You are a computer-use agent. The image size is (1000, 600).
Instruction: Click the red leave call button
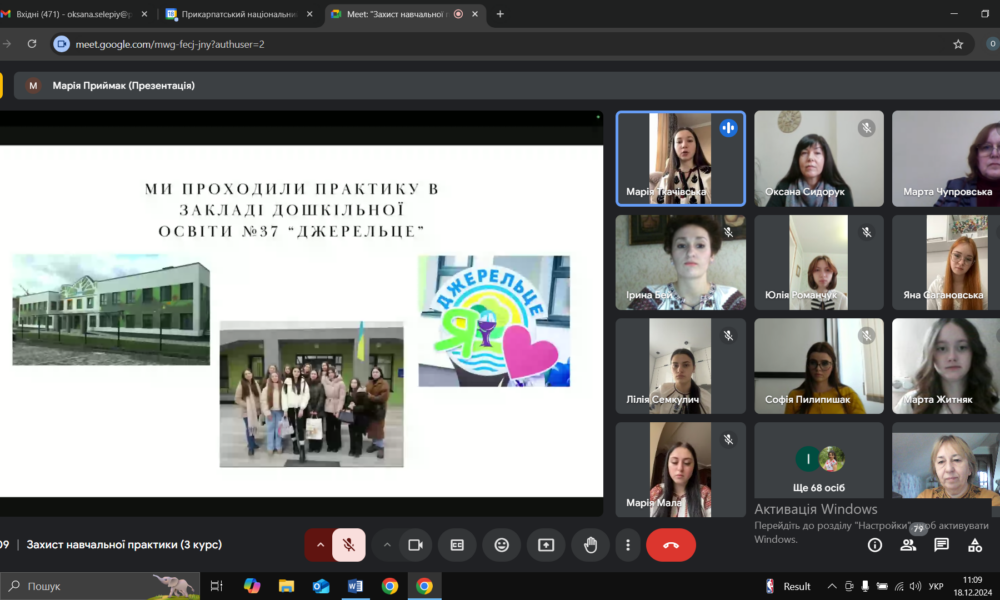tap(670, 545)
